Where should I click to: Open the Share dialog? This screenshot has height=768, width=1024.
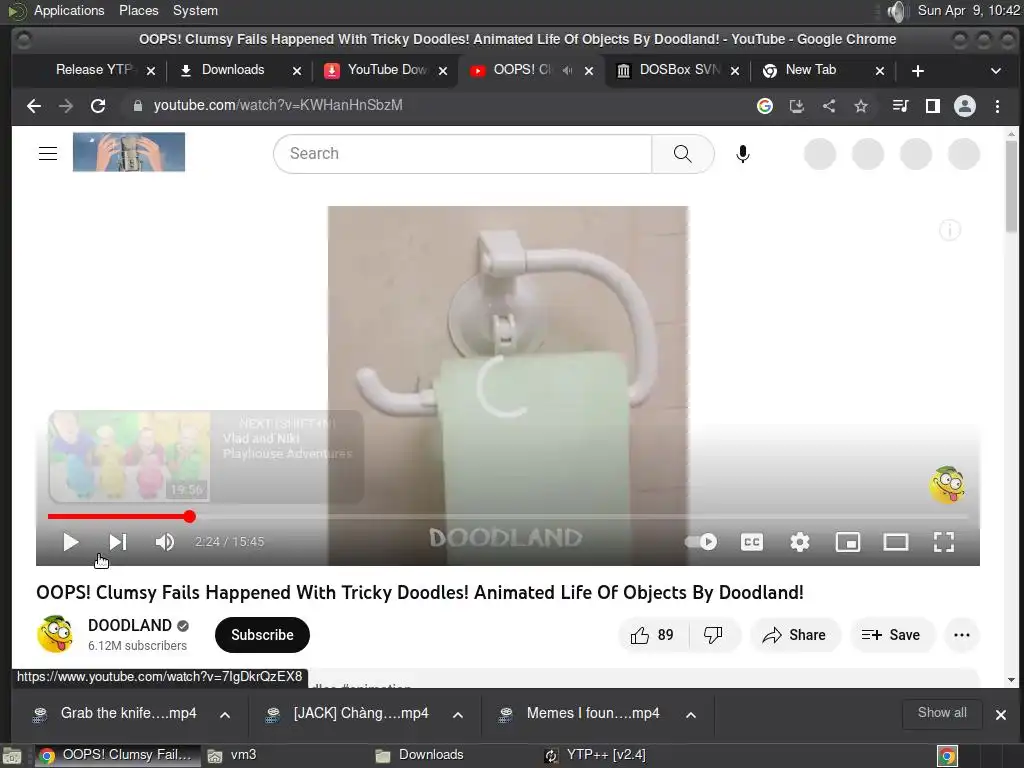click(794, 635)
